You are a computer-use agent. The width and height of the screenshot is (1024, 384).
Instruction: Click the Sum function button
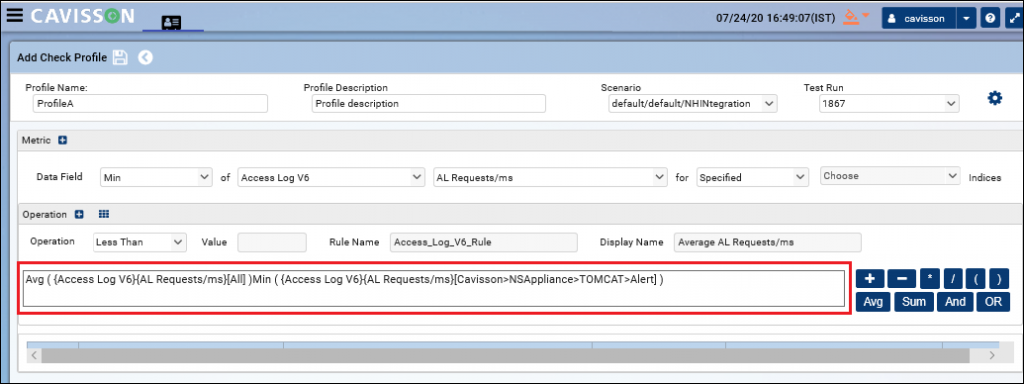(913, 302)
